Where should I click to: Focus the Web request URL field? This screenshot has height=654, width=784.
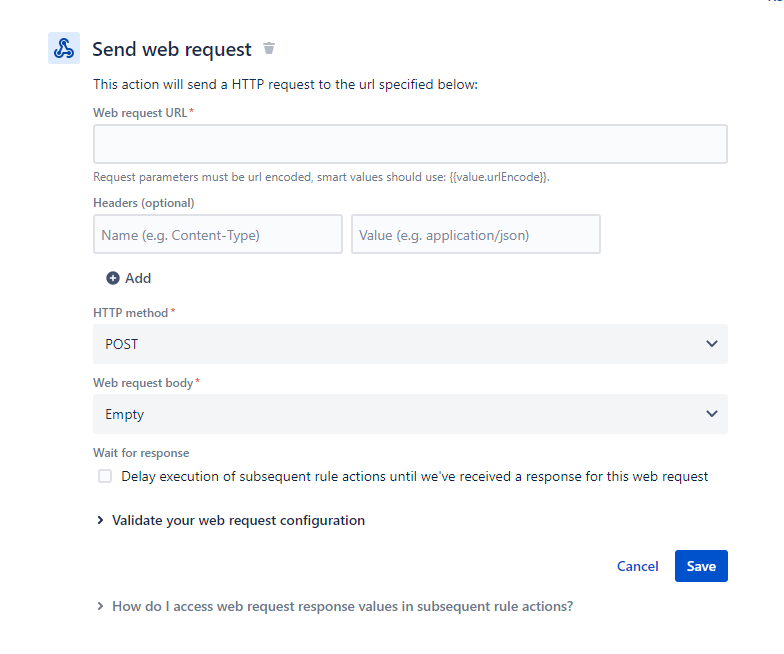tap(410, 144)
